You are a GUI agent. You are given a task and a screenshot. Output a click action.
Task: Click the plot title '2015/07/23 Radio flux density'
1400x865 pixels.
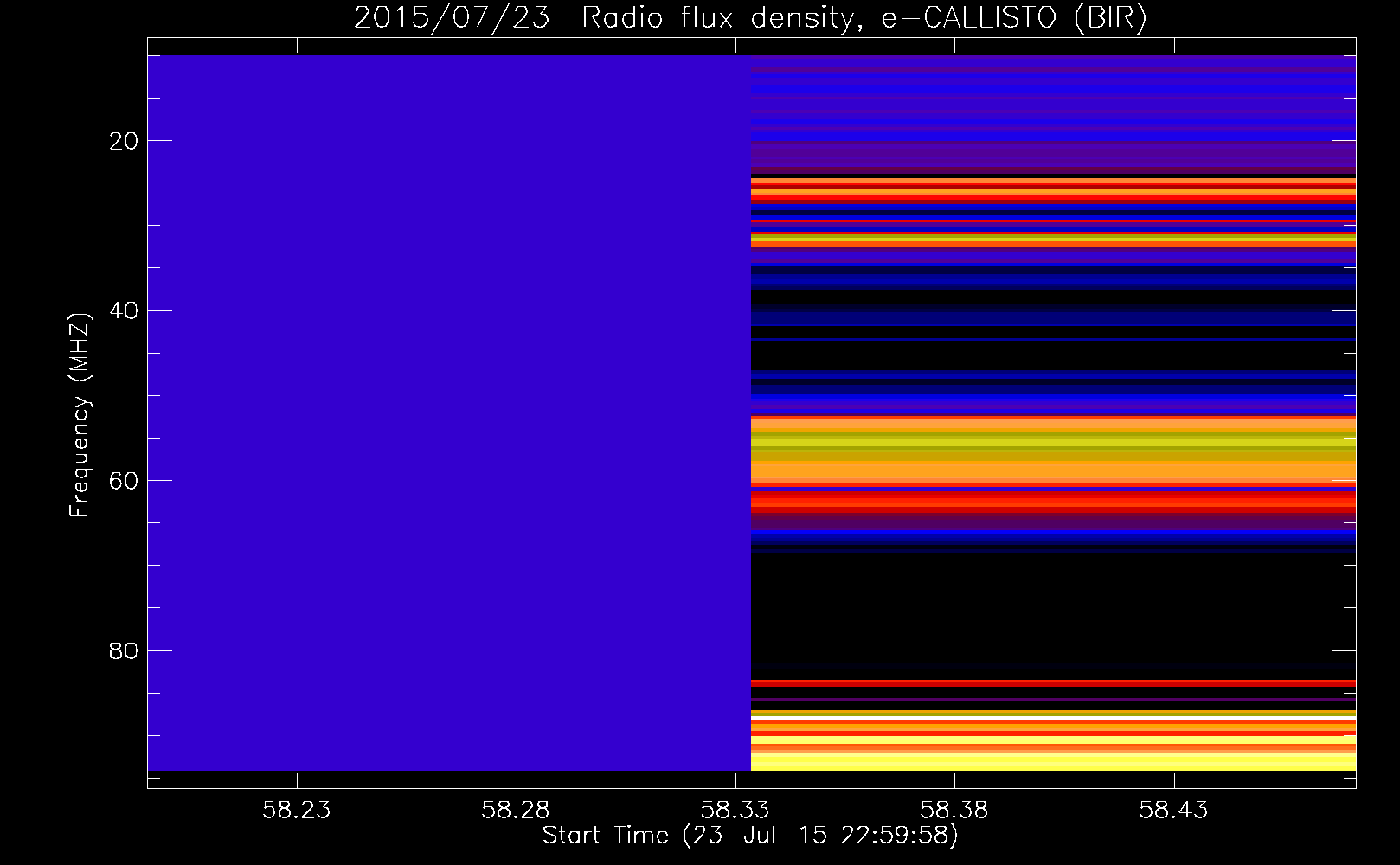click(x=604, y=18)
